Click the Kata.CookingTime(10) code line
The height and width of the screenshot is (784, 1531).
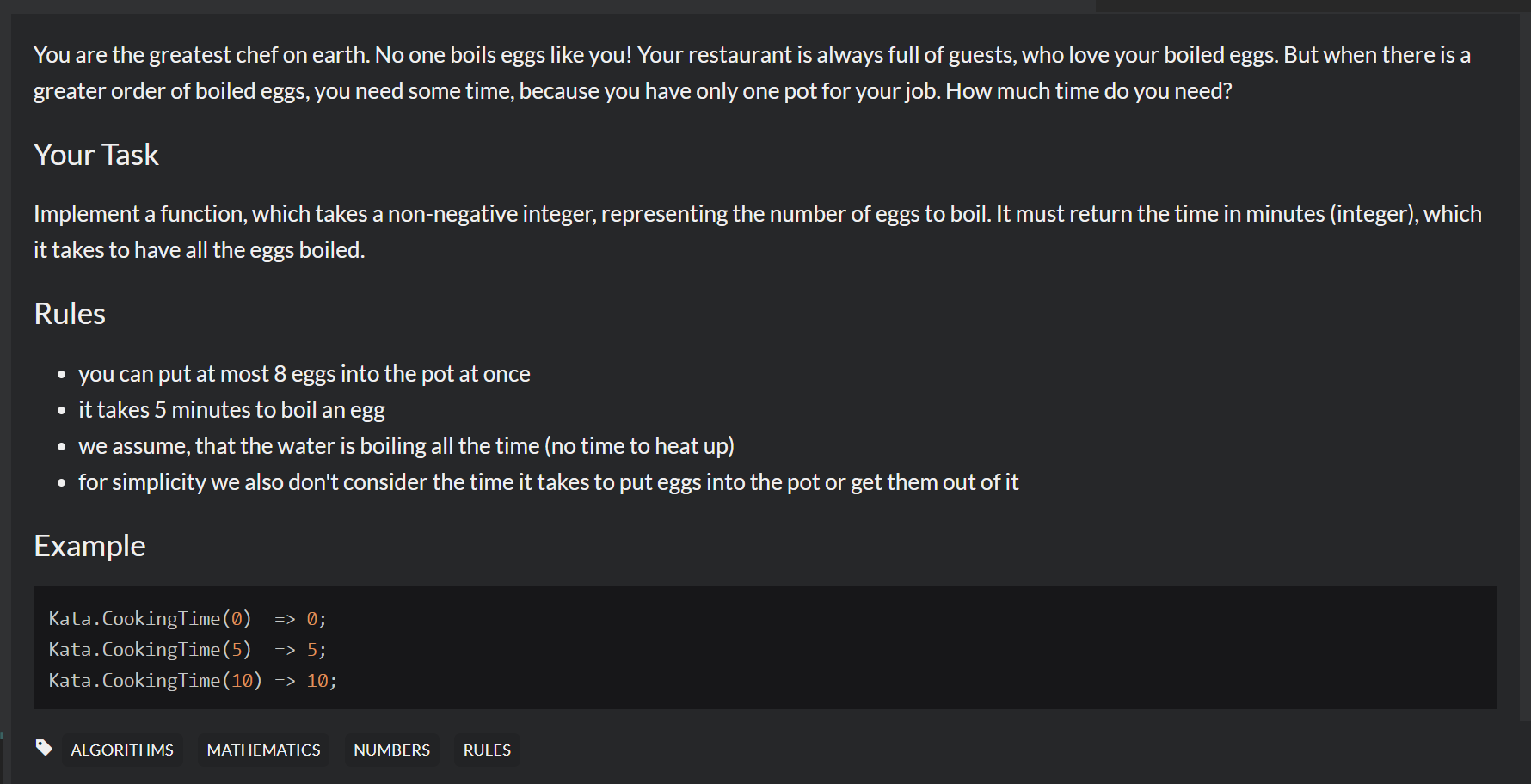[x=193, y=681]
